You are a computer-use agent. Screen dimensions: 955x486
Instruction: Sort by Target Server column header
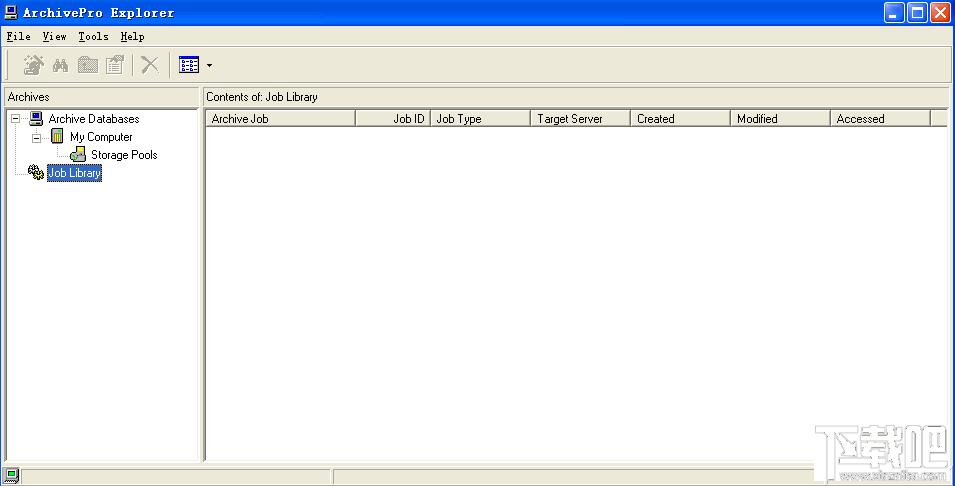click(x=580, y=119)
